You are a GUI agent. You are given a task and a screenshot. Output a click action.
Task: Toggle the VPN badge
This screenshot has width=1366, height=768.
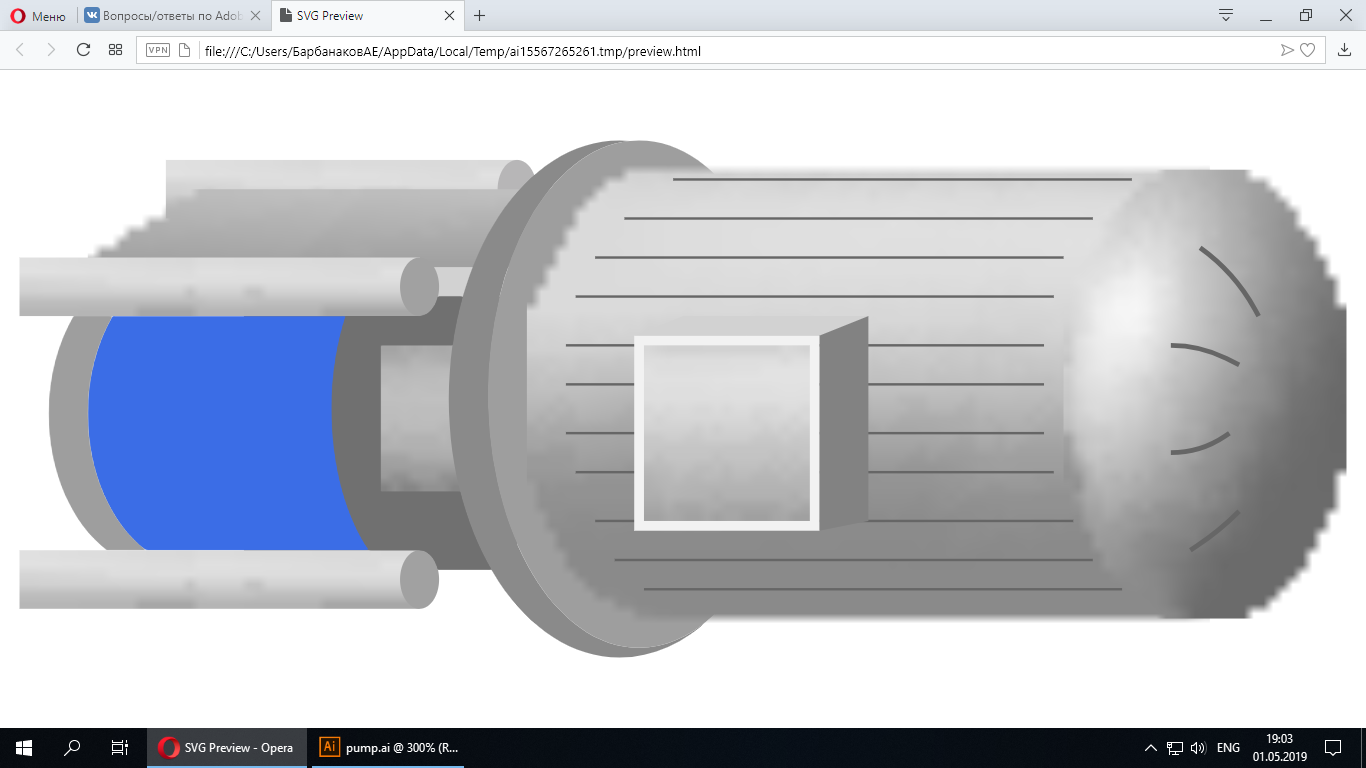pos(158,50)
